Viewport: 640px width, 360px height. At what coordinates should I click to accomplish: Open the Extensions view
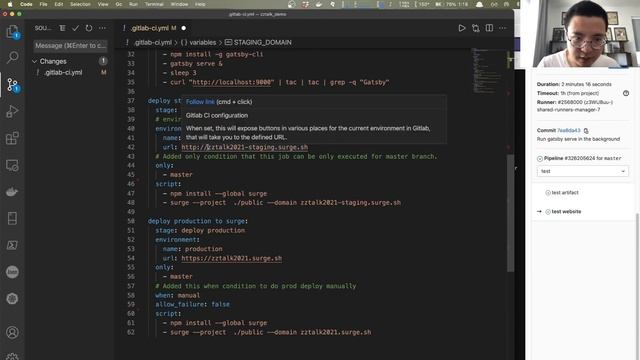(x=12, y=138)
